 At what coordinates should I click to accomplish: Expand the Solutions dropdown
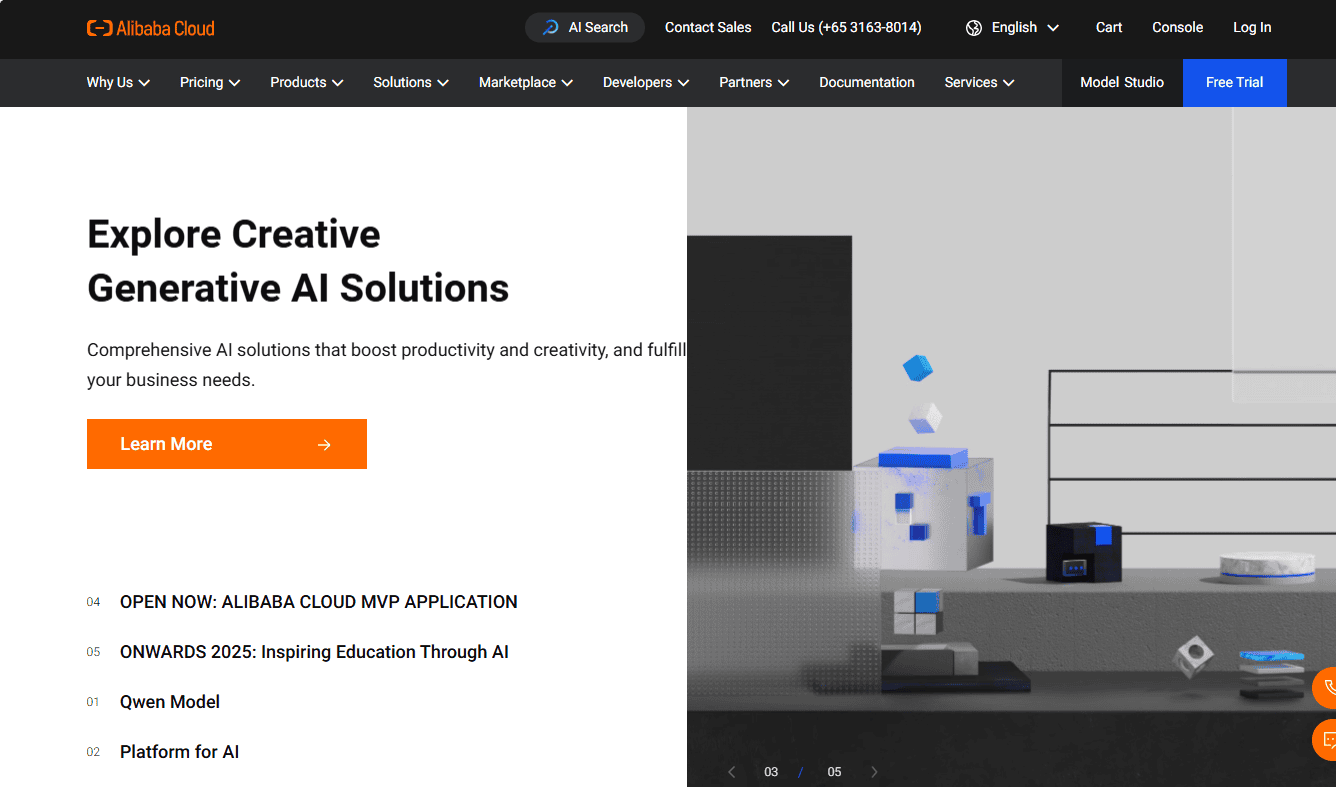tap(410, 82)
